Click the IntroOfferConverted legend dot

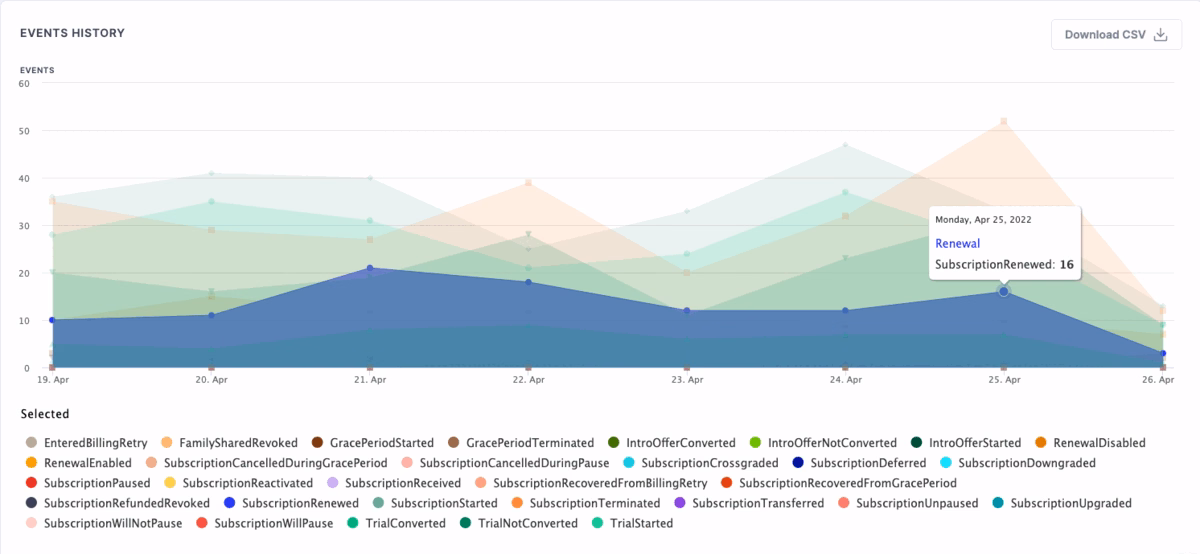tap(612, 443)
